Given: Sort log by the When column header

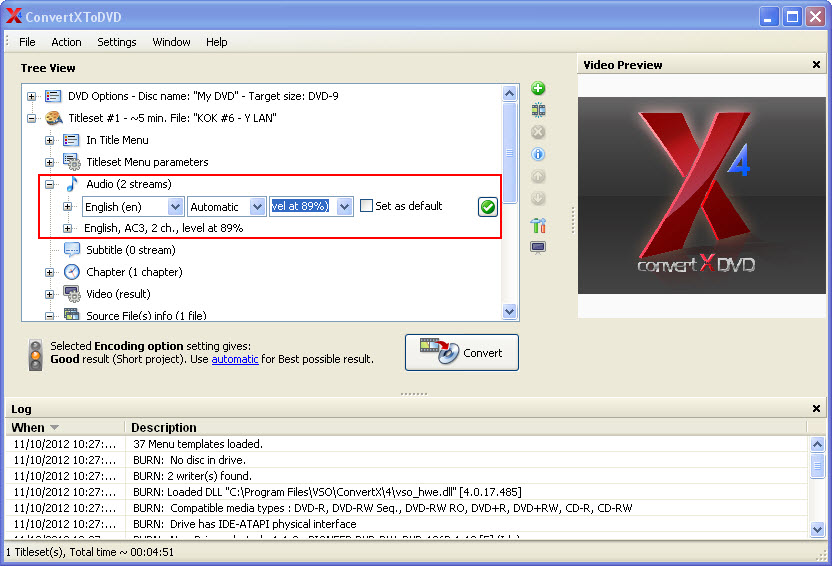Looking at the screenshot, I should 65,428.
